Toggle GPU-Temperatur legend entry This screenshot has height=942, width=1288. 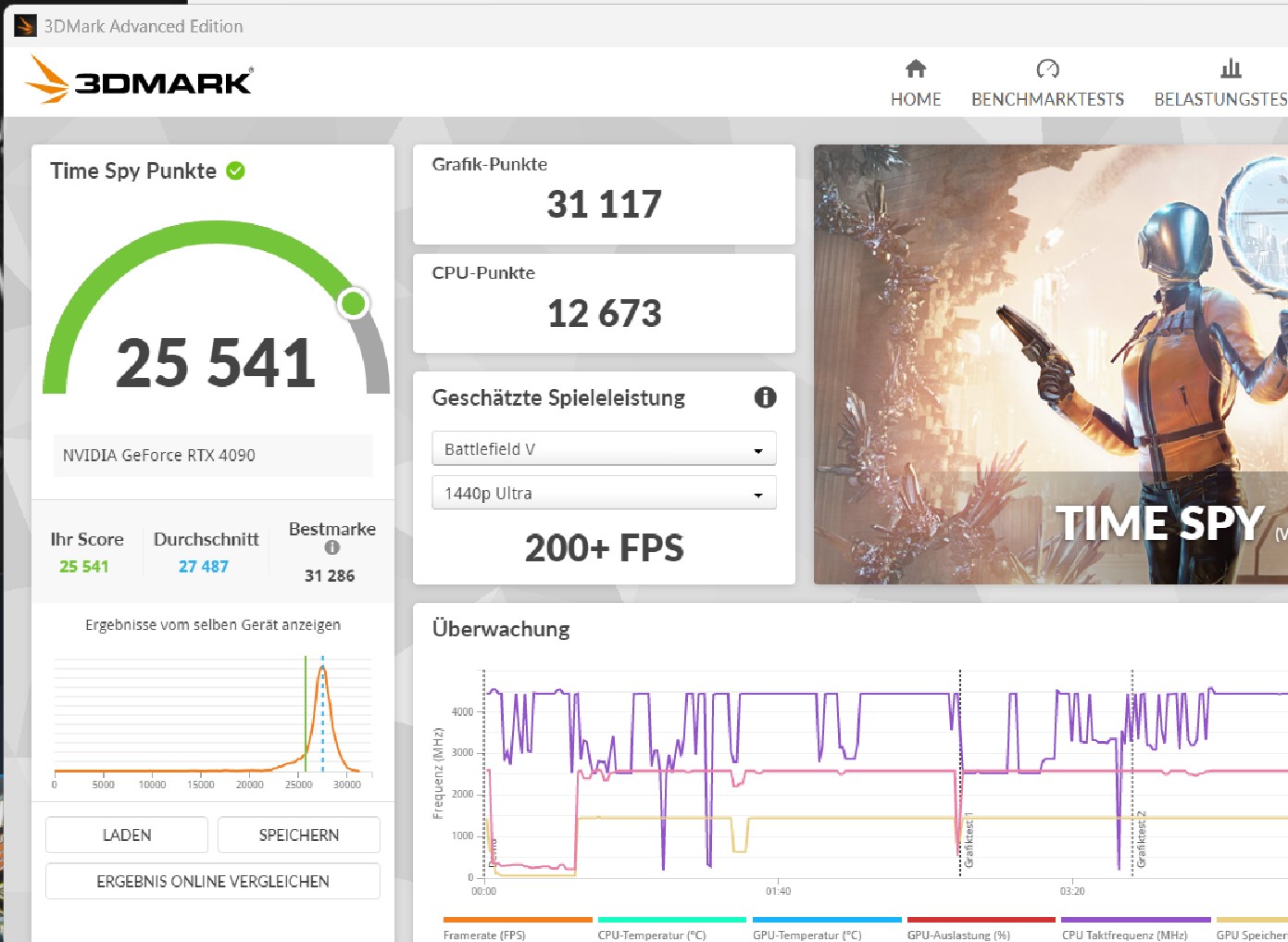pos(827,929)
